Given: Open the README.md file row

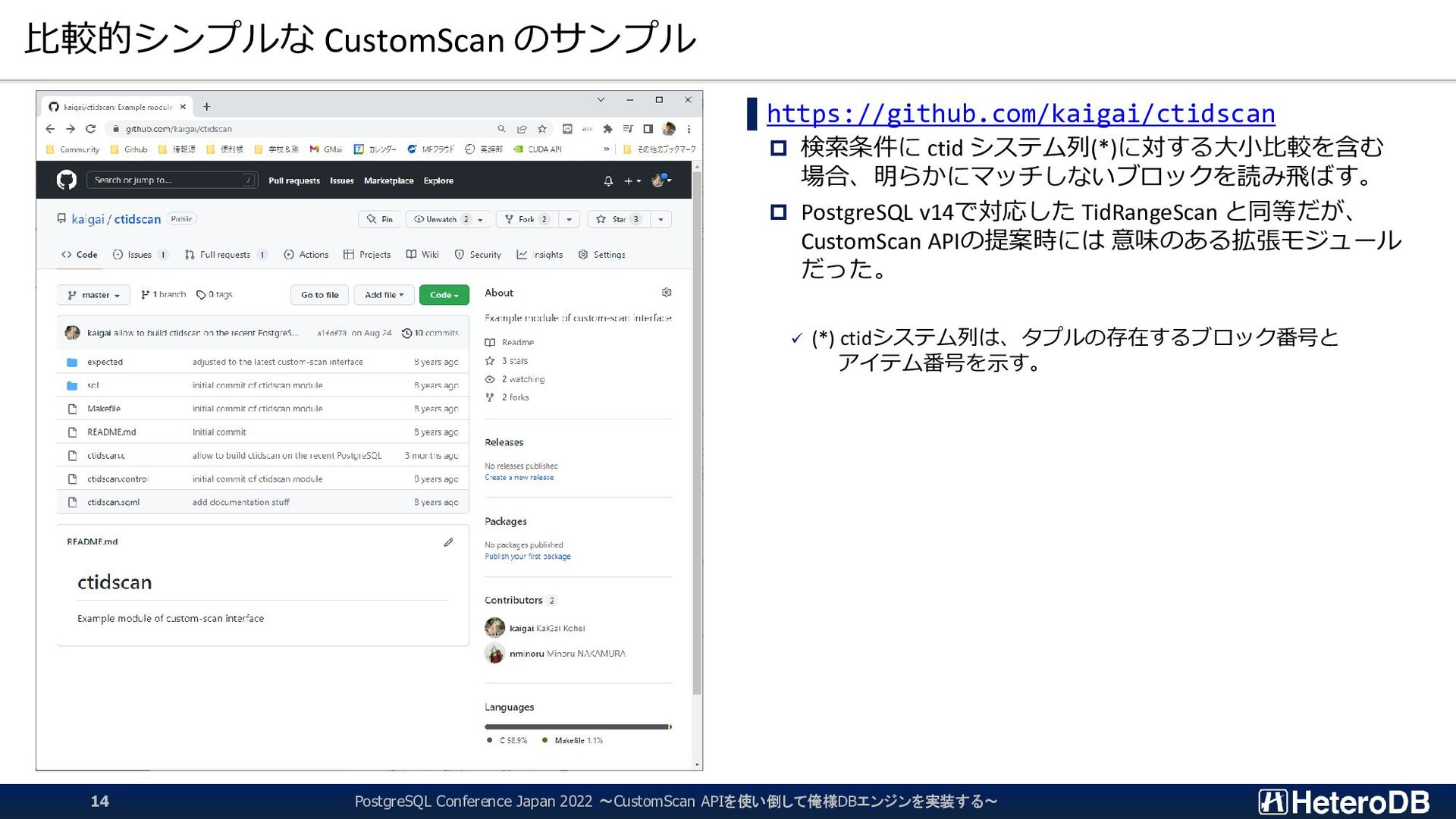Looking at the screenshot, I should (x=262, y=432).
